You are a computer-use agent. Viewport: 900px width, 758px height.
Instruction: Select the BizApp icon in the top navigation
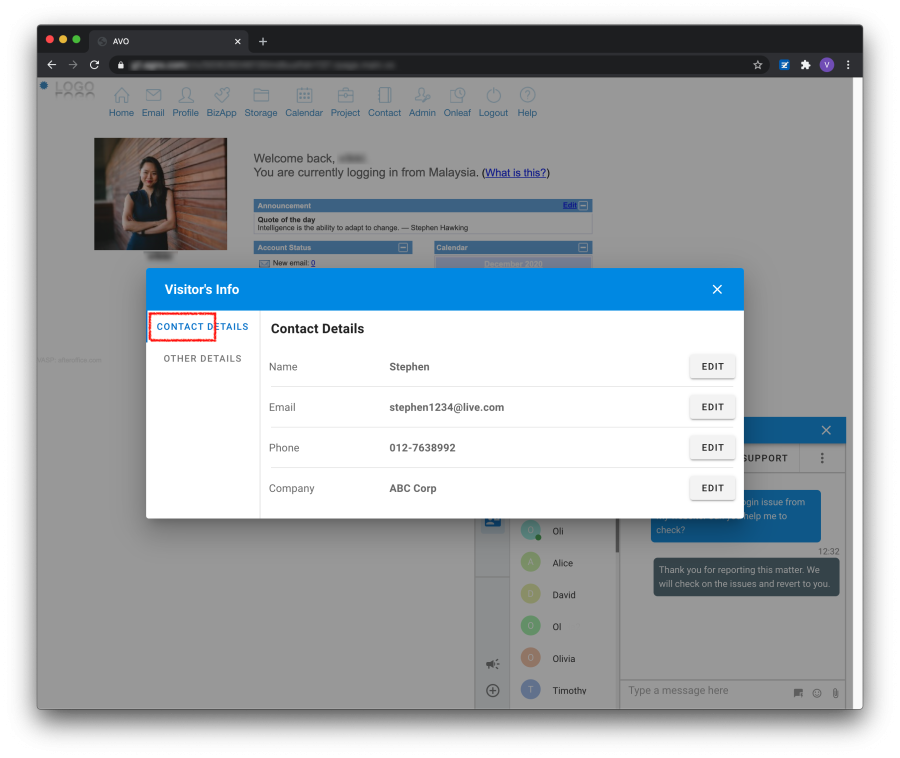coord(221,100)
